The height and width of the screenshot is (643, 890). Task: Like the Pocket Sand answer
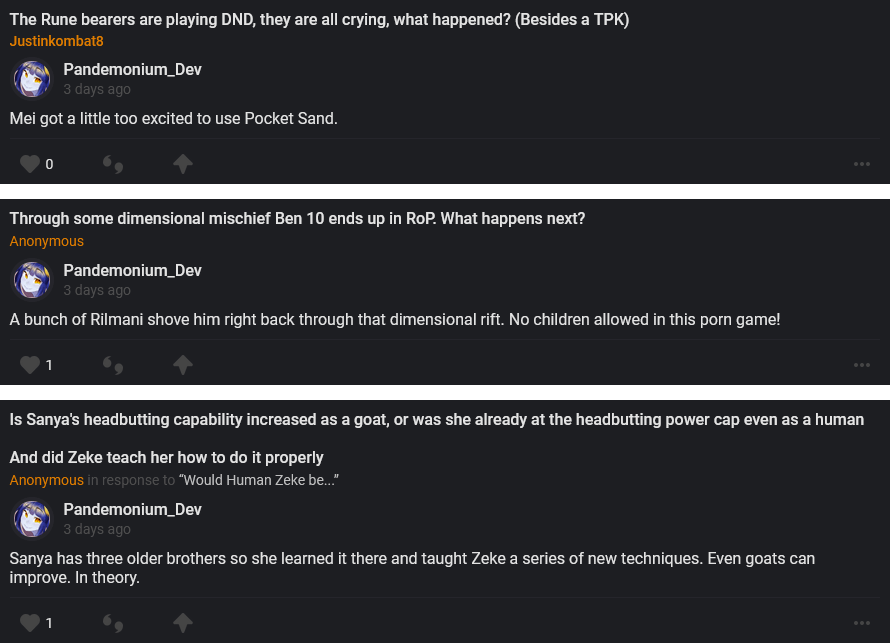click(30, 164)
